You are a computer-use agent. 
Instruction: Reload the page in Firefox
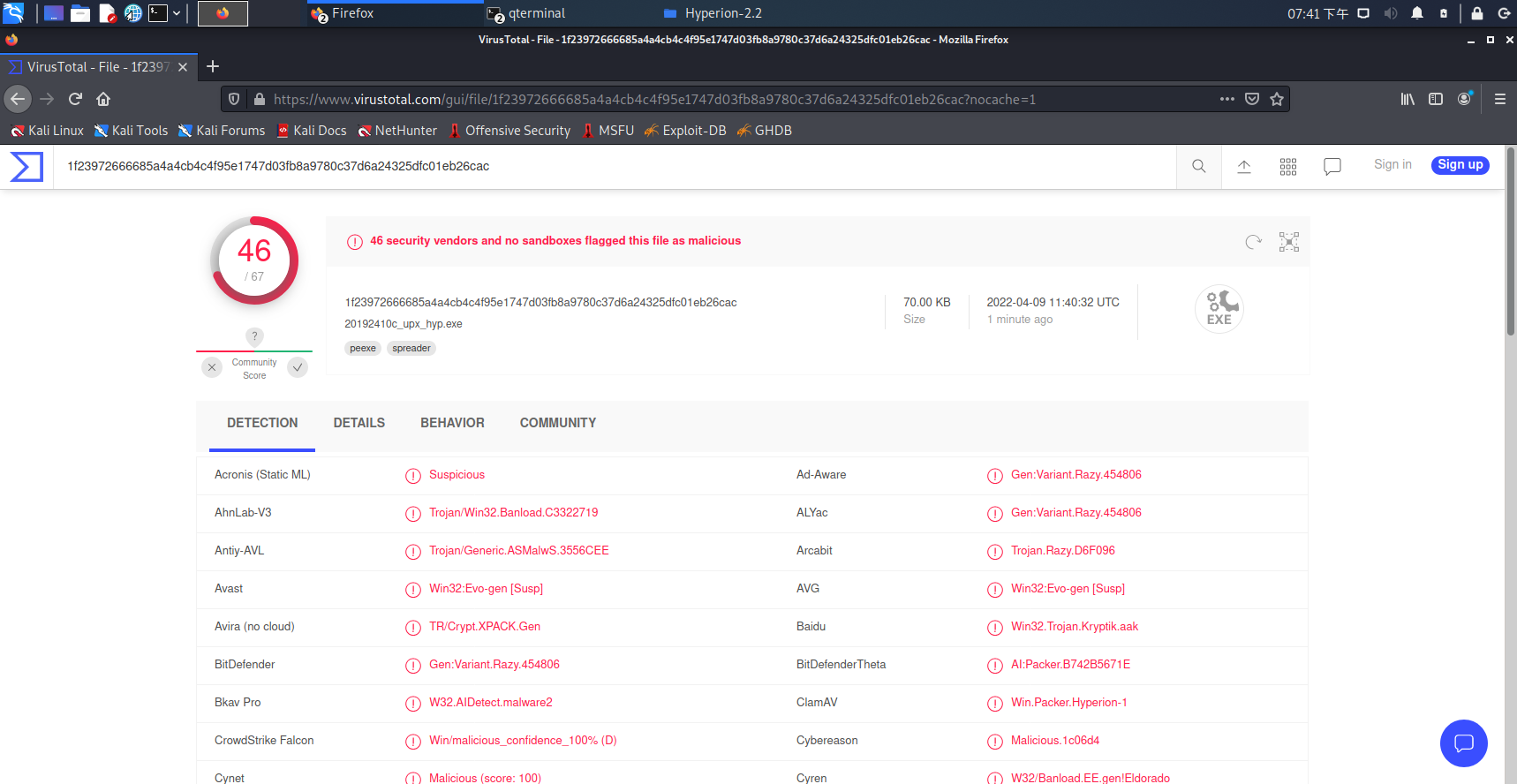click(75, 99)
